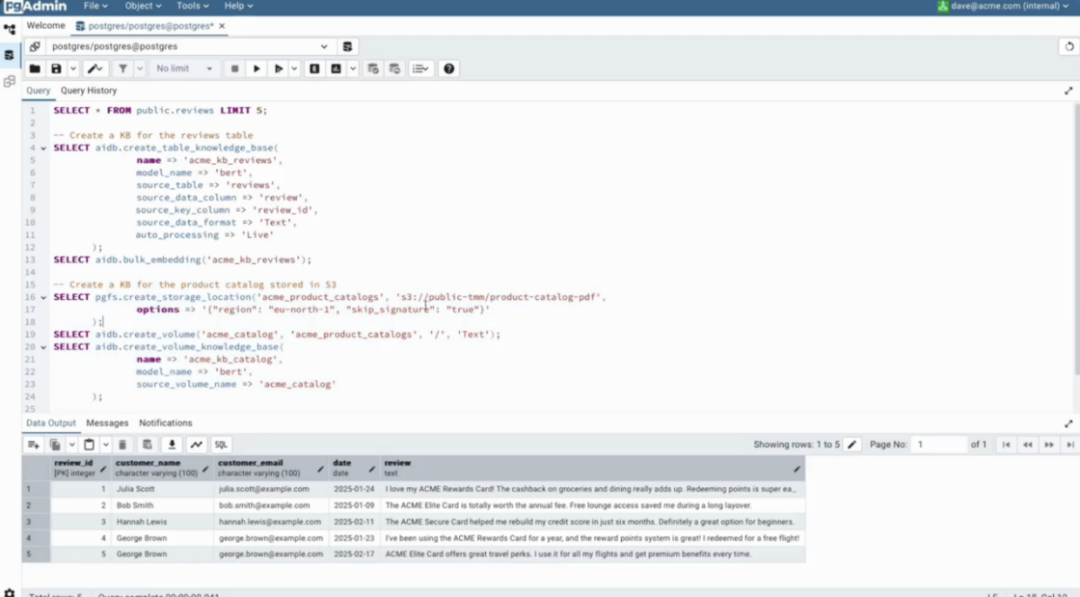1080x597 pixels.
Task: Select the Query Tool sidebar icon
Action: 9,55
